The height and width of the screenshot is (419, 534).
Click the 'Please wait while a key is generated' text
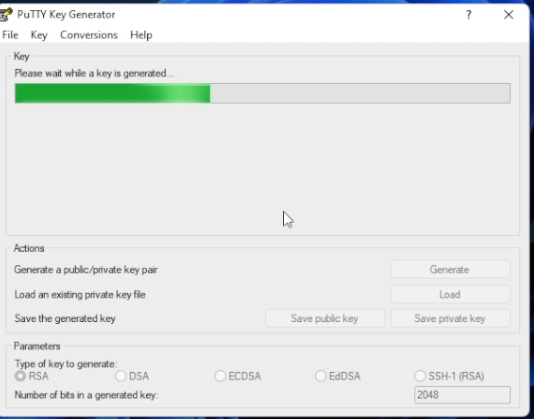(94, 73)
